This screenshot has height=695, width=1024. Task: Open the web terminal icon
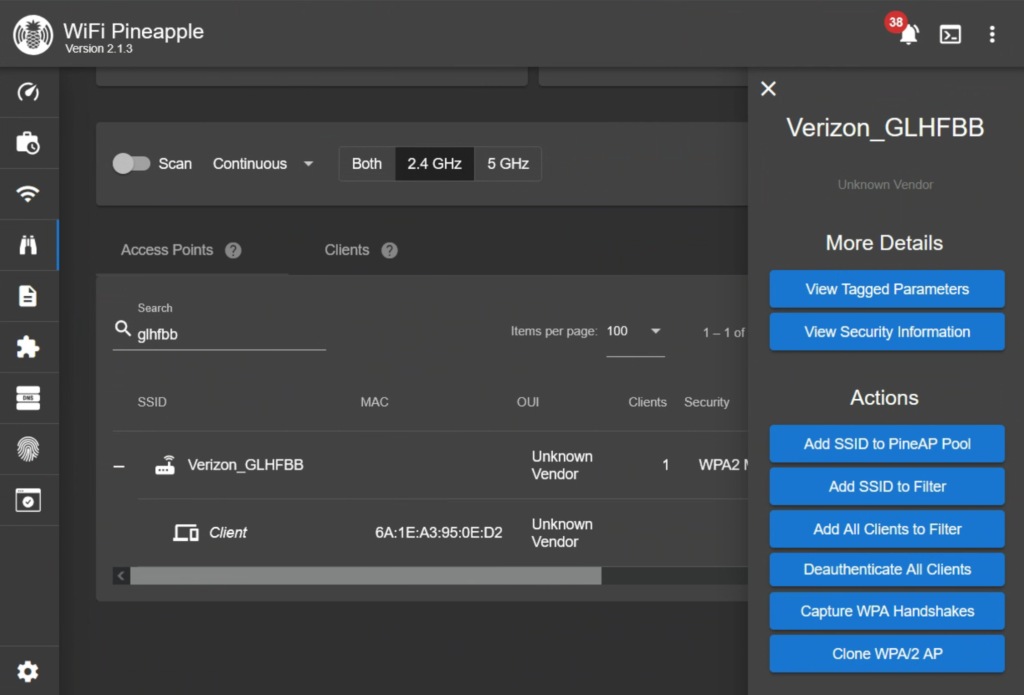coord(950,34)
